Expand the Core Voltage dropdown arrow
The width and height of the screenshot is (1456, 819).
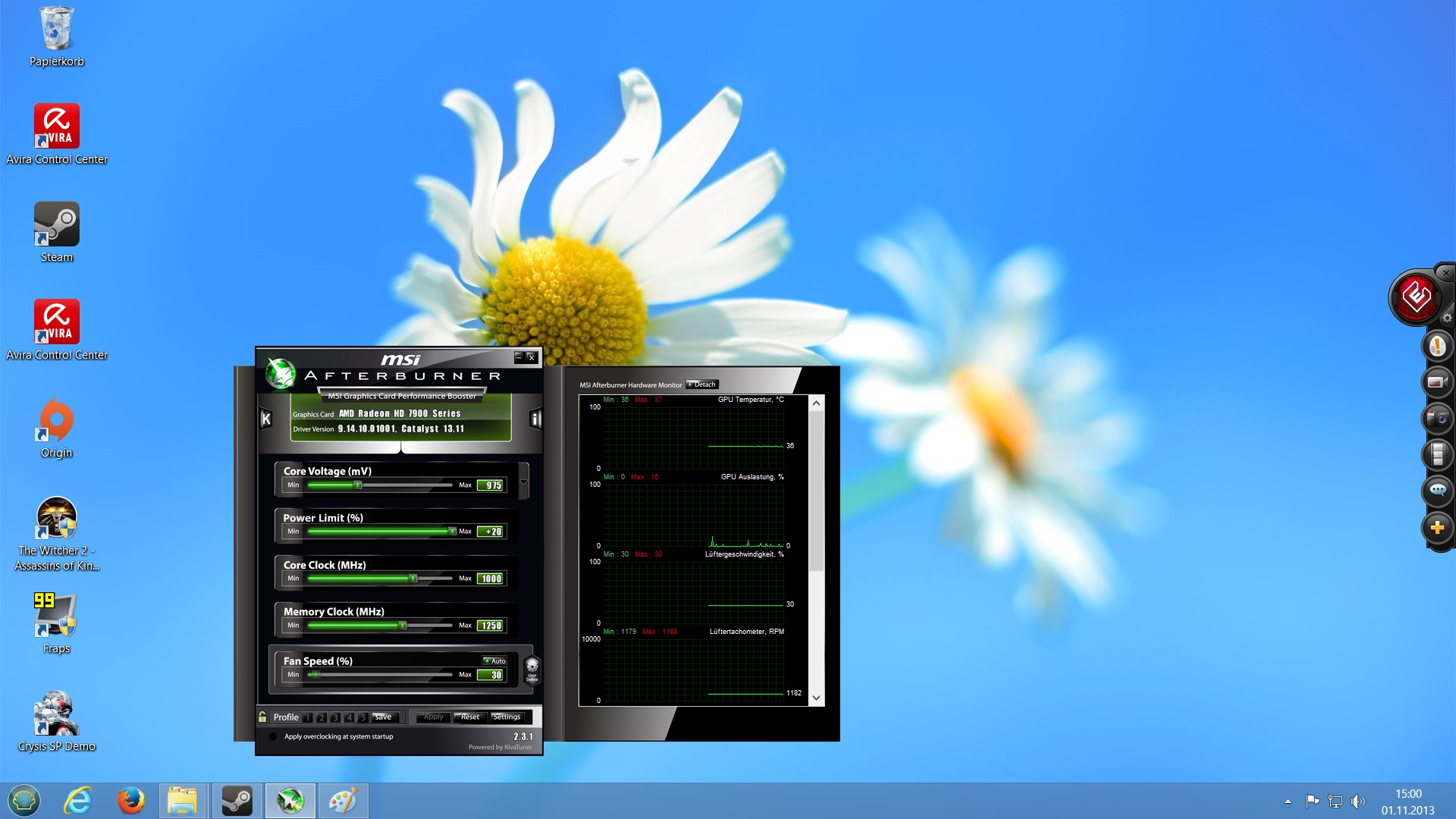click(x=523, y=482)
